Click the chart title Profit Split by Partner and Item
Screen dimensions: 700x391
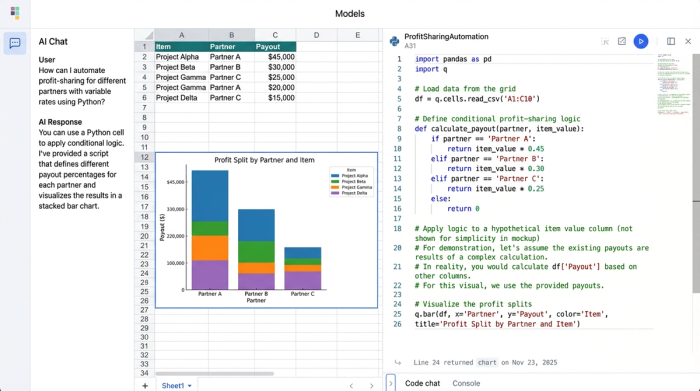coord(264,160)
